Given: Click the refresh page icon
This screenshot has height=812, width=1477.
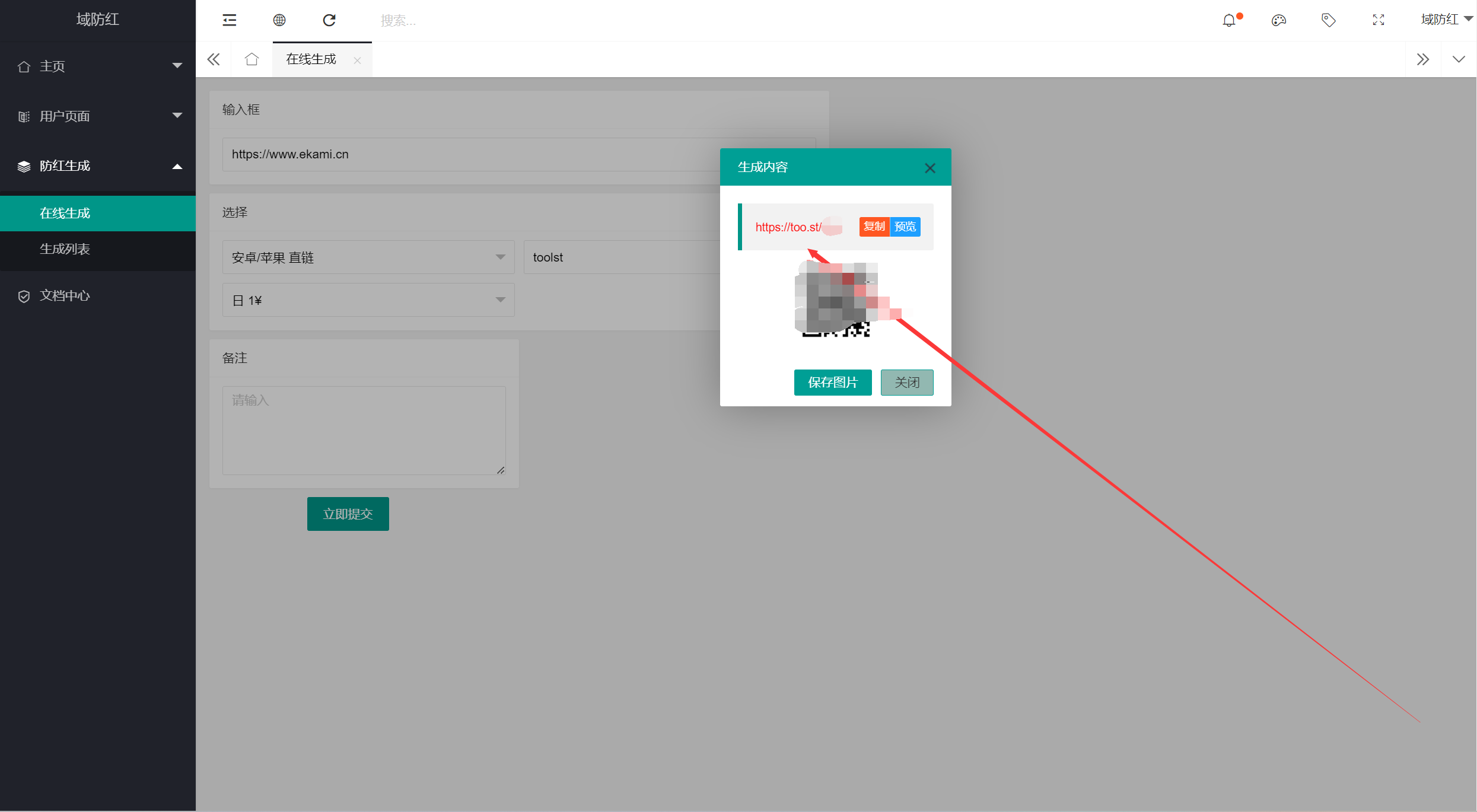Looking at the screenshot, I should [x=329, y=20].
